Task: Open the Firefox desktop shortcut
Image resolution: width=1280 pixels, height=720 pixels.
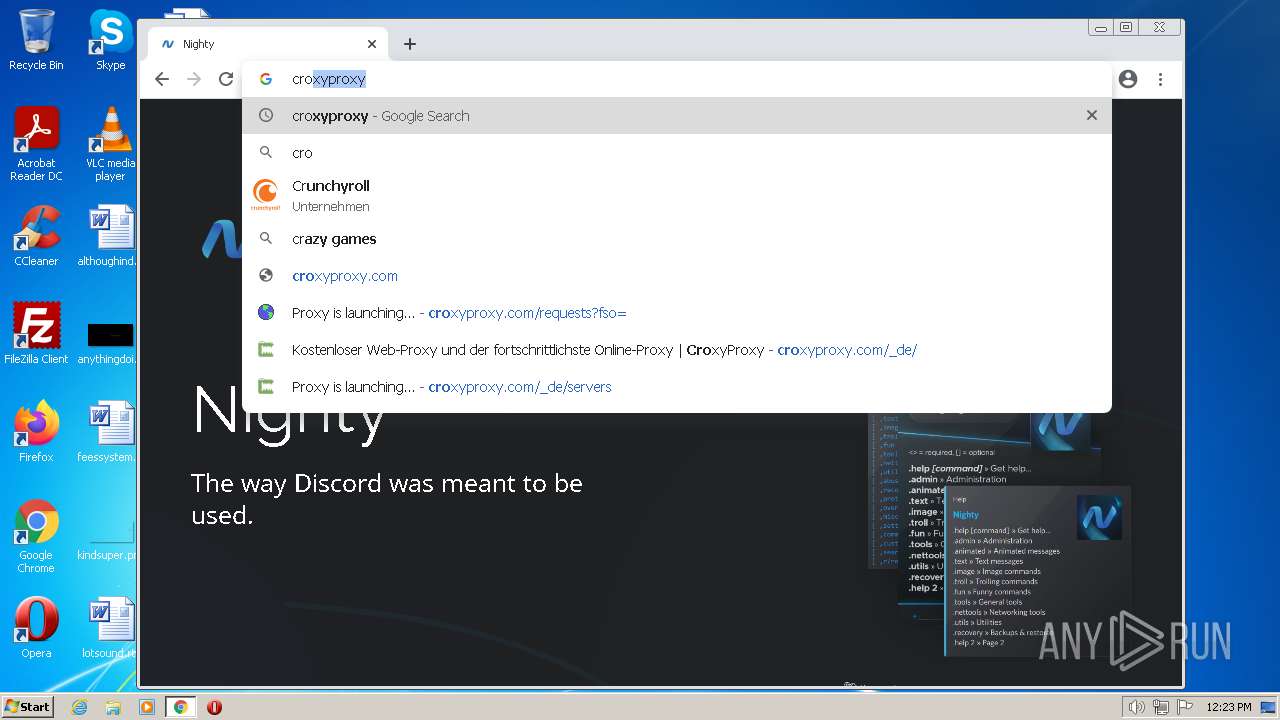Action: click(36, 432)
